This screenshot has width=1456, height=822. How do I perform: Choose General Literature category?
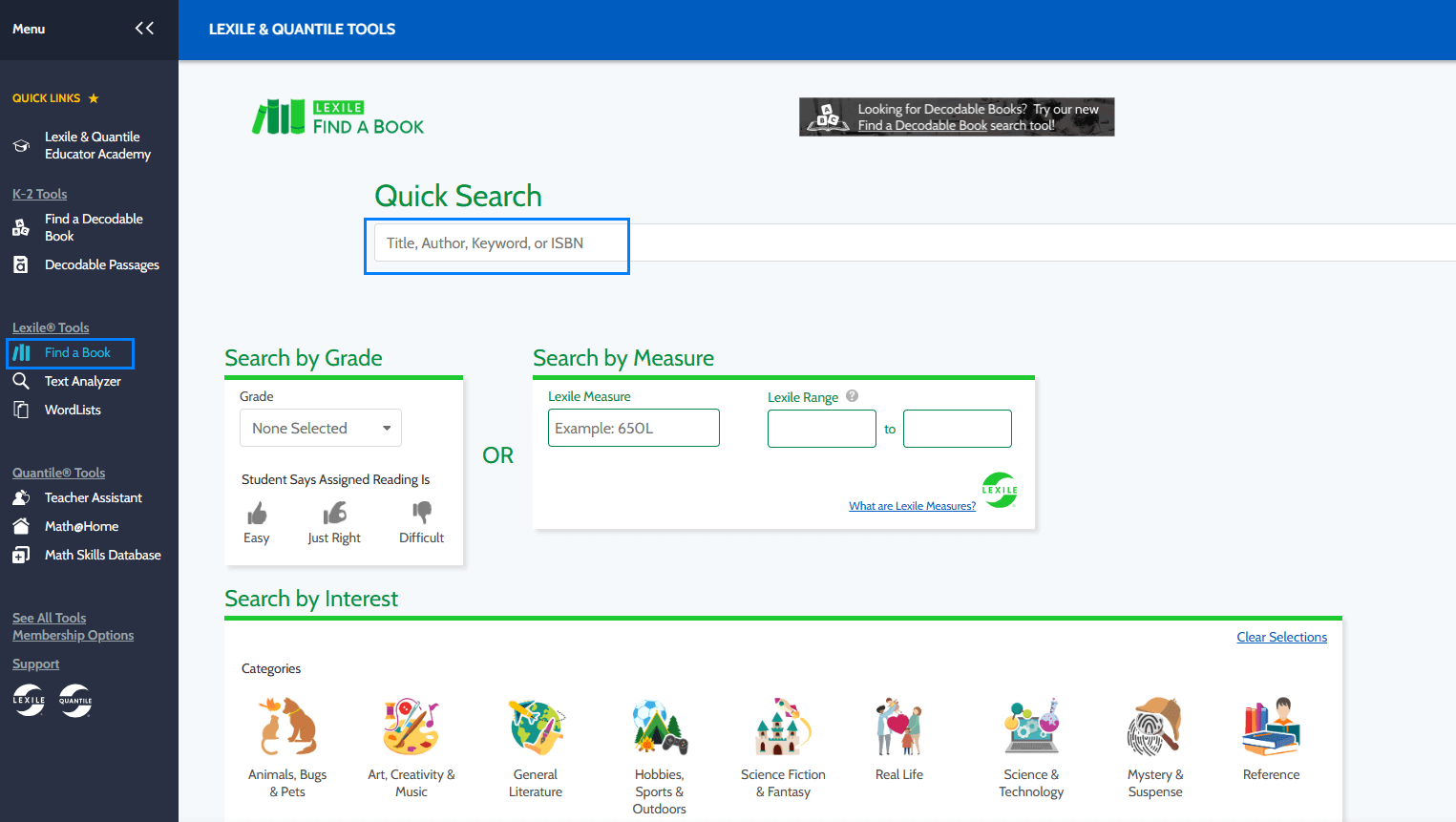click(x=536, y=748)
